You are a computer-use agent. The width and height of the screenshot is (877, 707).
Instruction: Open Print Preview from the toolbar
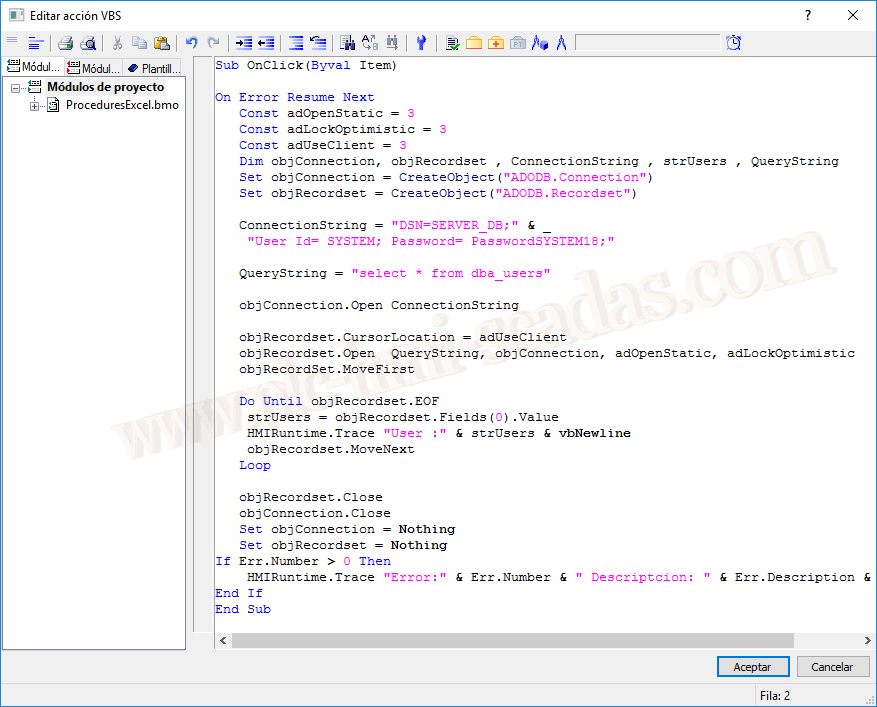88,43
